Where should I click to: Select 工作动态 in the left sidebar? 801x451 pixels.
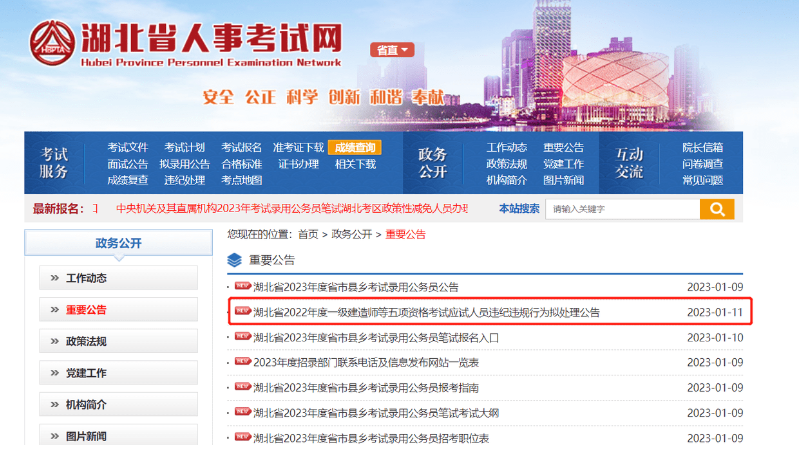[x=119, y=278]
